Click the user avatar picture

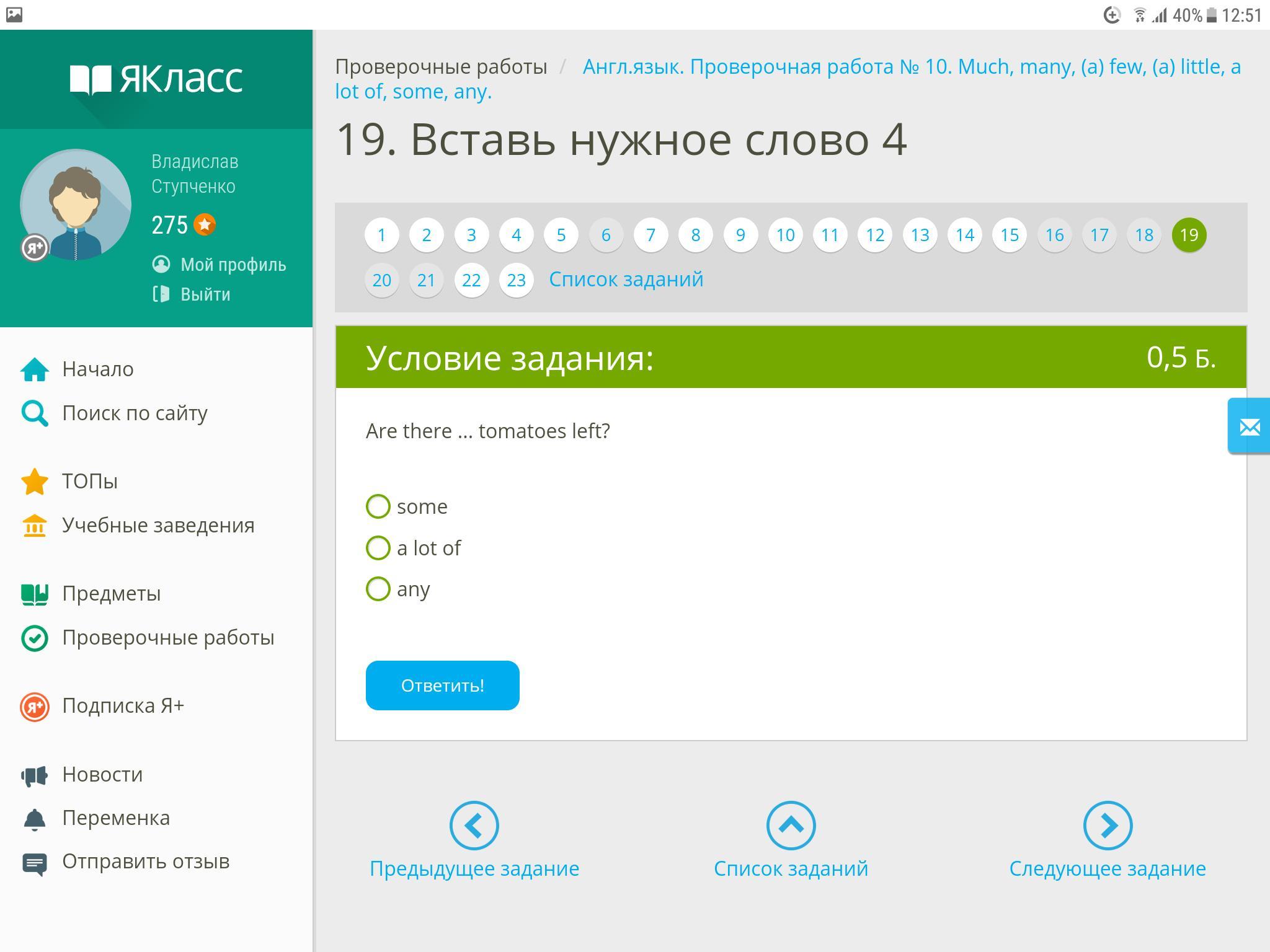coord(76,205)
